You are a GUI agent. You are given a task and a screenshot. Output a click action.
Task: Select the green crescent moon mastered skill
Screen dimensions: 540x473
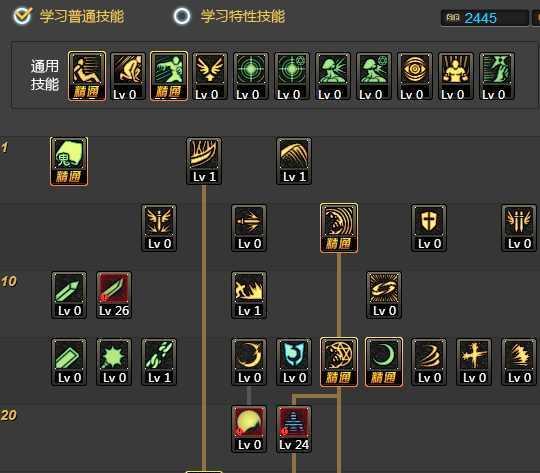384,362
